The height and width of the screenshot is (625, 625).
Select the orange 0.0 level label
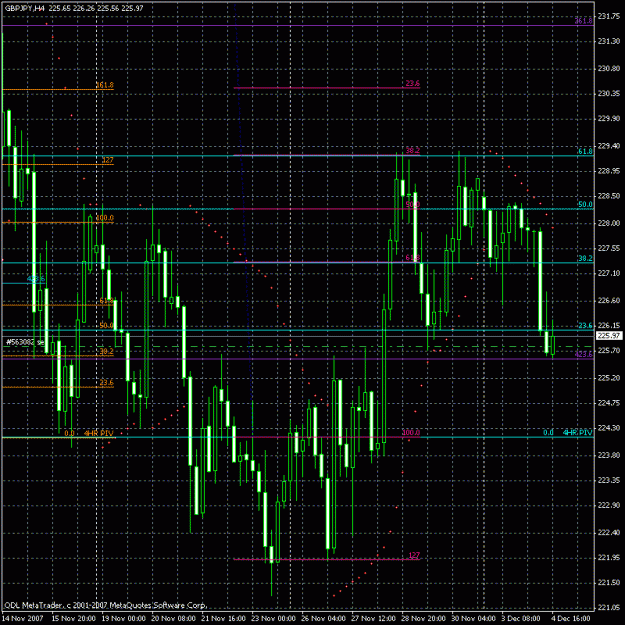click(69, 433)
